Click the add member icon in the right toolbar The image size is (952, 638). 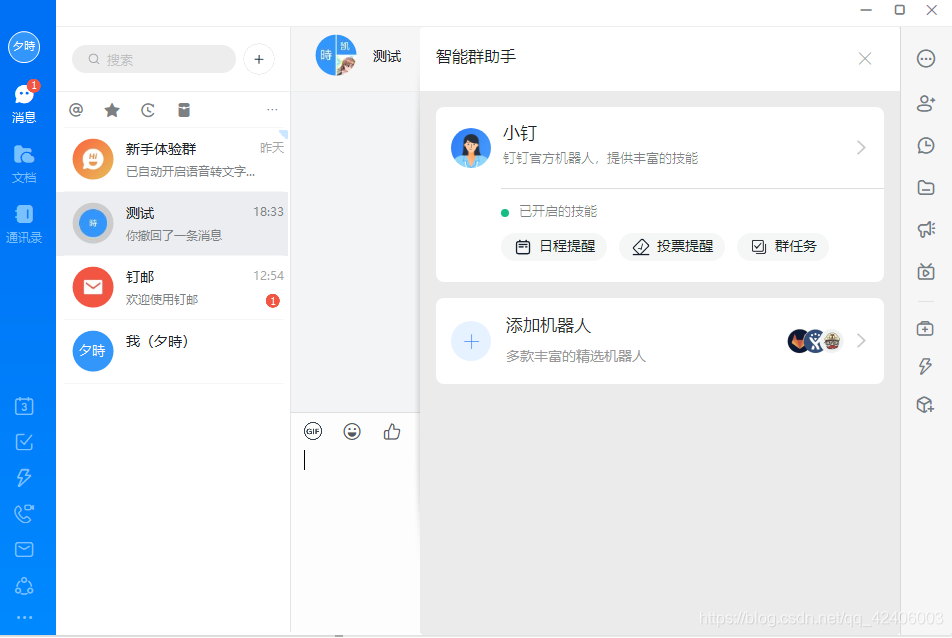(926, 103)
